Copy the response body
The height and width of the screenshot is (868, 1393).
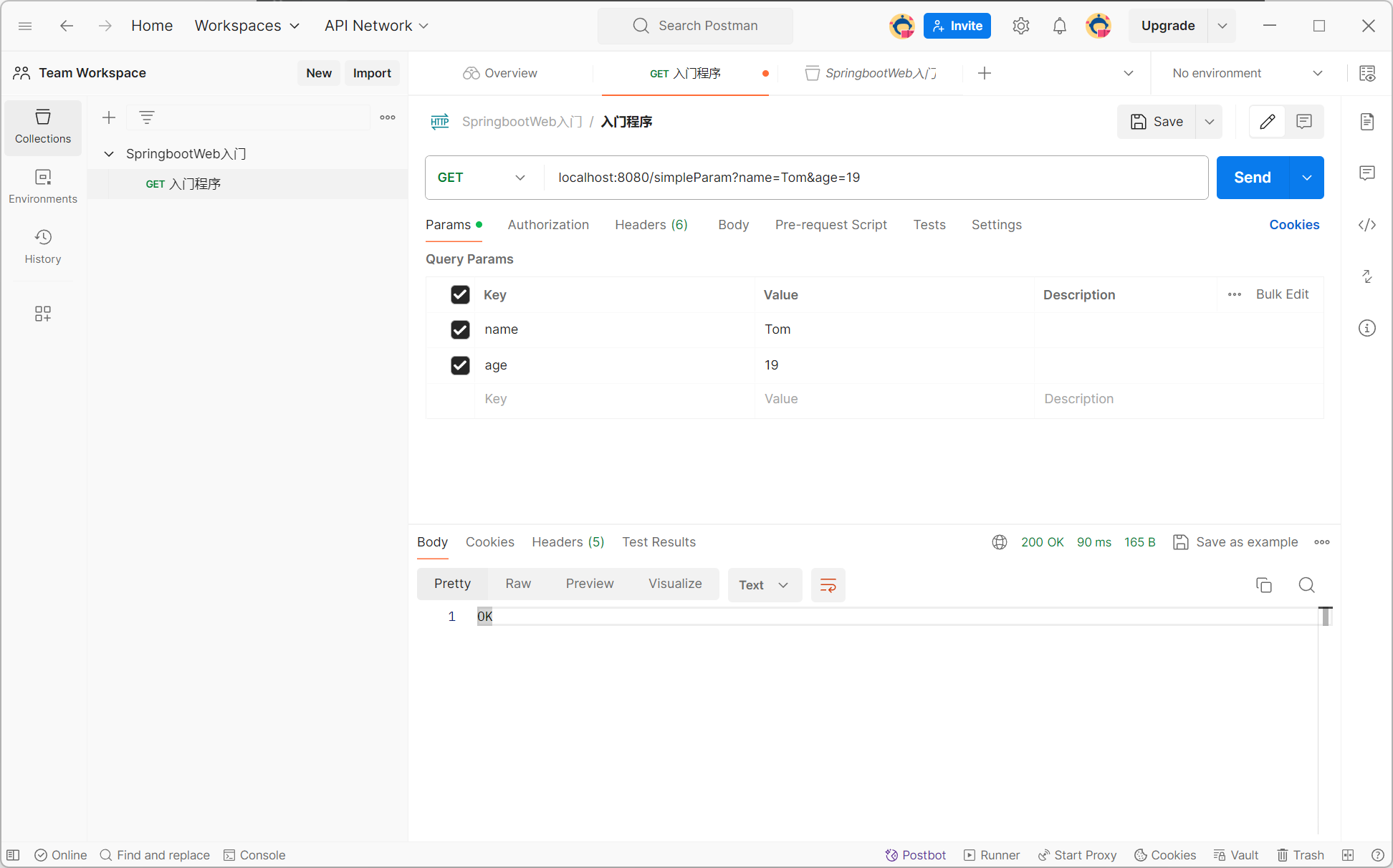coord(1264,585)
